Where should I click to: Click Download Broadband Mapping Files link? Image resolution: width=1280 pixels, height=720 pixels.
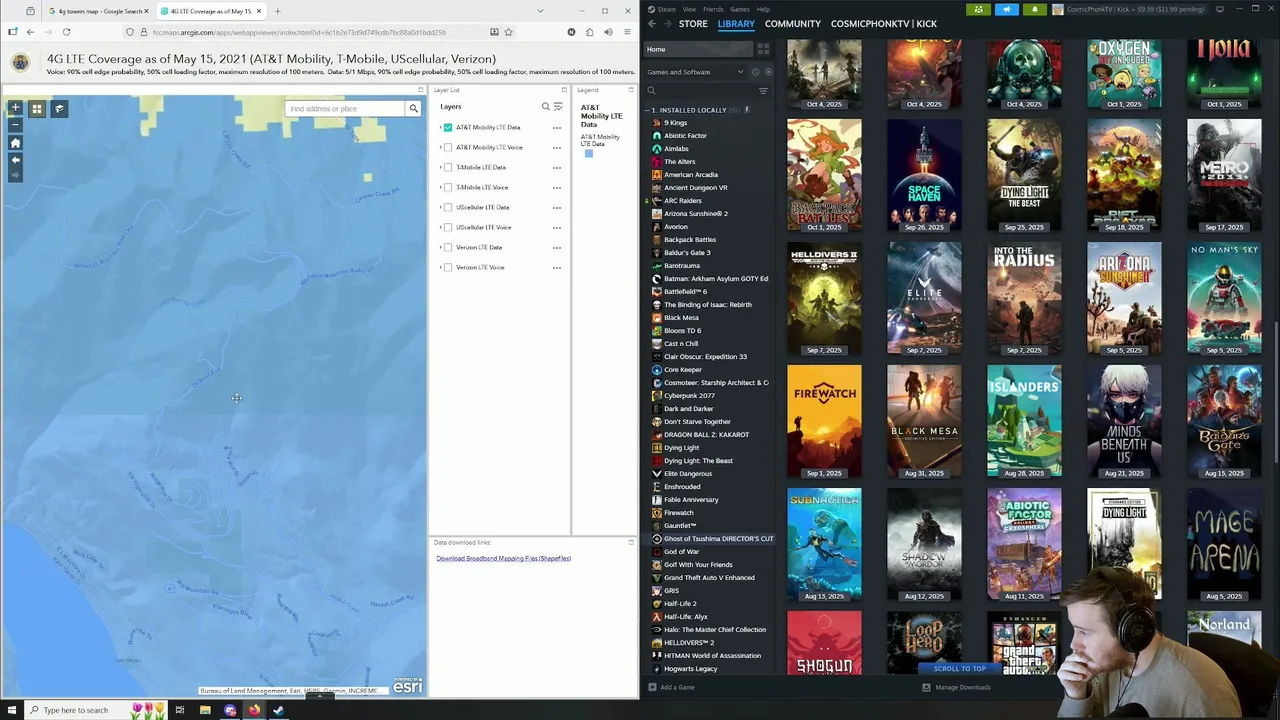coord(503,558)
